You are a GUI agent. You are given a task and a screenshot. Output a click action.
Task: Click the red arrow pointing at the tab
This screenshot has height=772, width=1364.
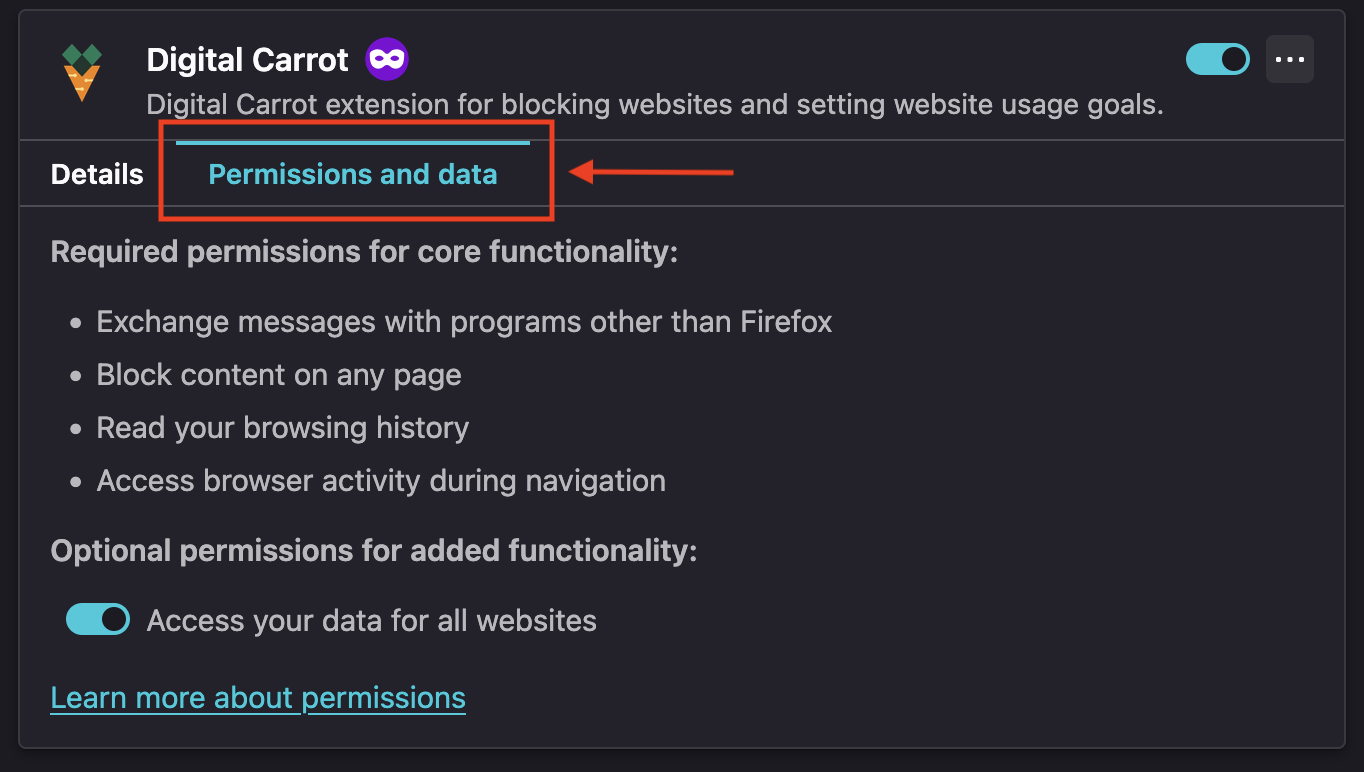click(x=651, y=173)
